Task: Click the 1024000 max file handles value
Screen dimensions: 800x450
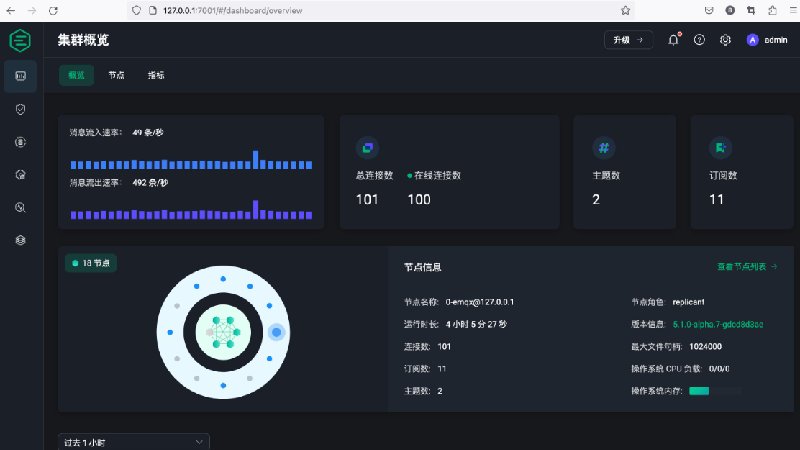Action: [x=706, y=346]
